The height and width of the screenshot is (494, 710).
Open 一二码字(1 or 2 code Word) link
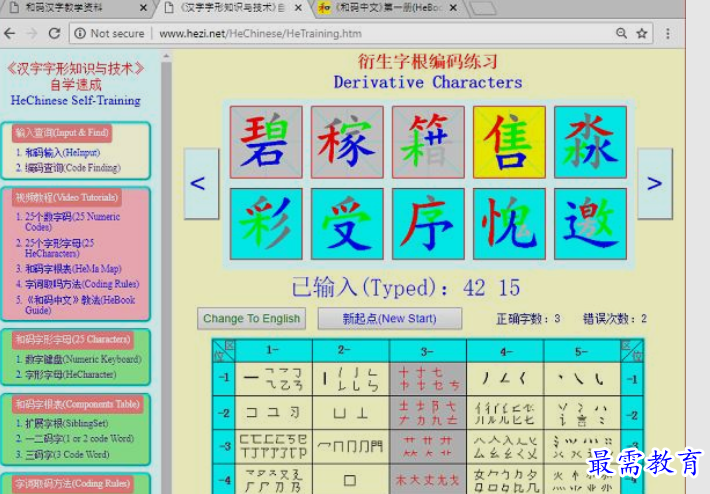[x=79, y=438]
